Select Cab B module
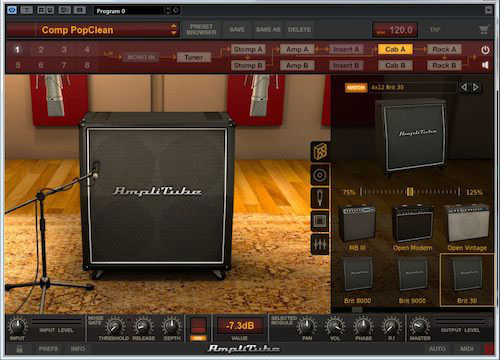This screenshot has width=500, height=360. click(x=395, y=65)
